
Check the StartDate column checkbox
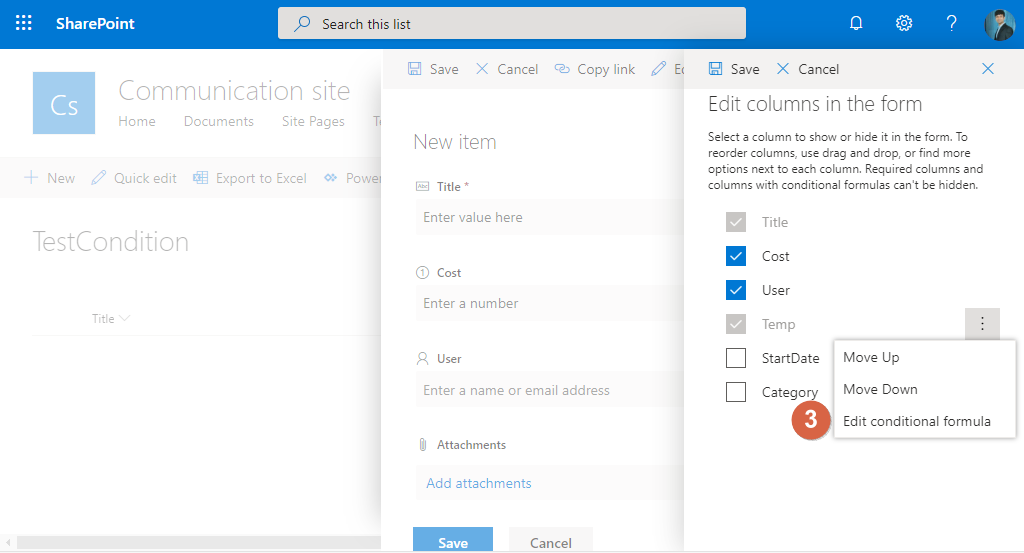(736, 358)
